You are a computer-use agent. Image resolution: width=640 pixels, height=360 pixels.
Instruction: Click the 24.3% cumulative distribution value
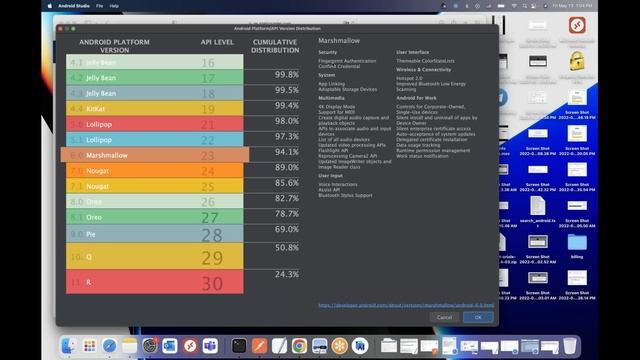coord(287,274)
